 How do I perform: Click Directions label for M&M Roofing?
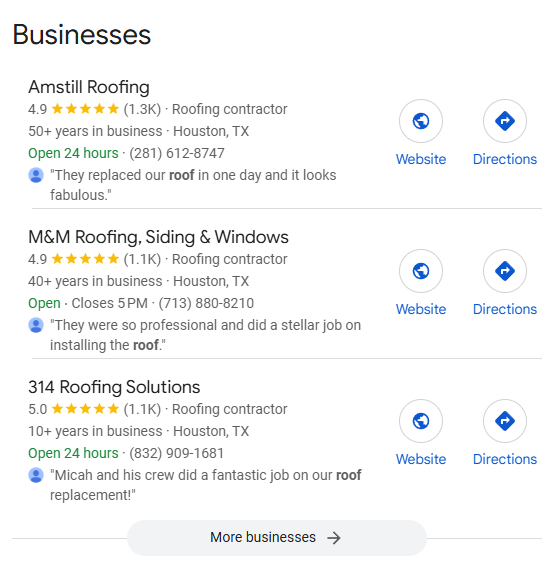pos(505,309)
